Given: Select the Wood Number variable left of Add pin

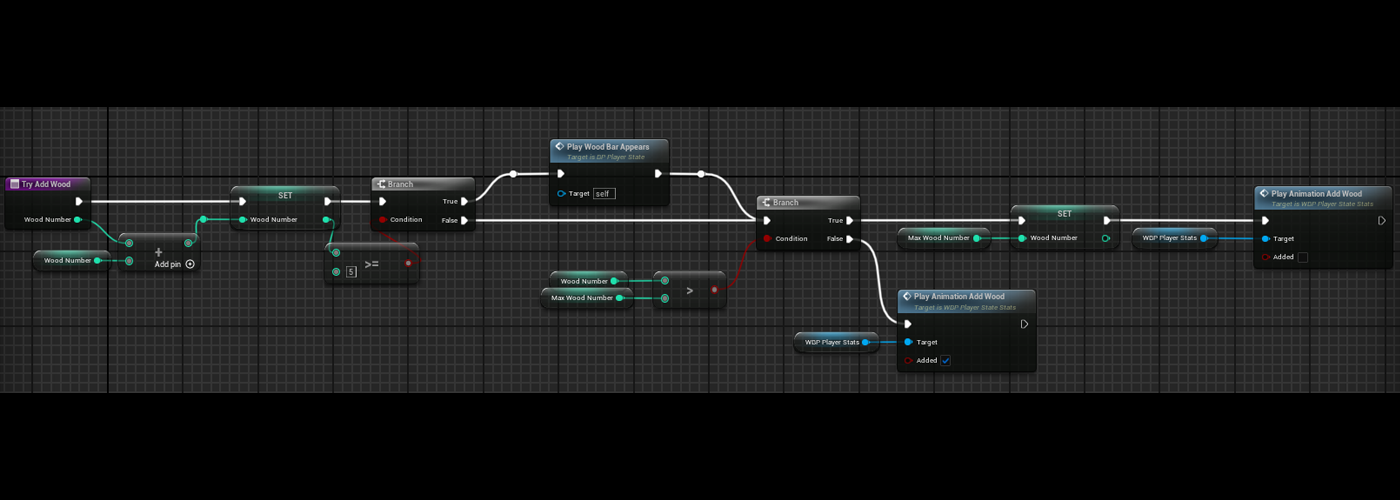Looking at the screenshot, I should pos(66,260).
